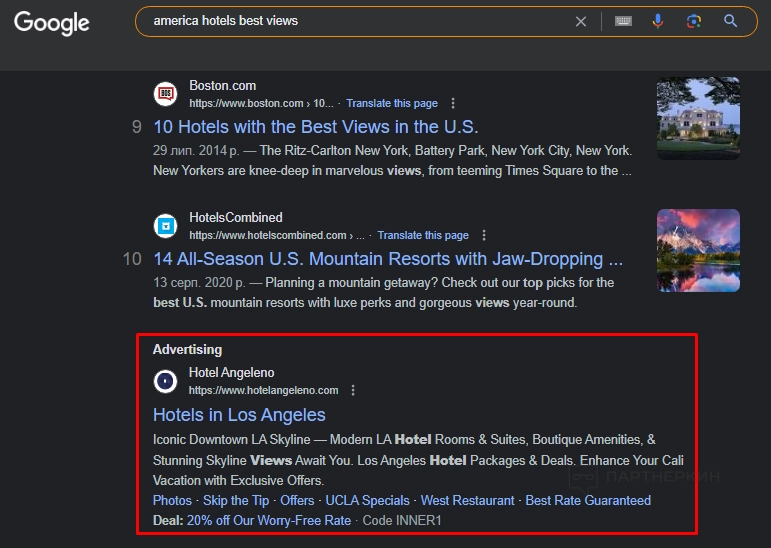Translate the HotelsCombined page
The image size is (771, 548).
point(423,235)
